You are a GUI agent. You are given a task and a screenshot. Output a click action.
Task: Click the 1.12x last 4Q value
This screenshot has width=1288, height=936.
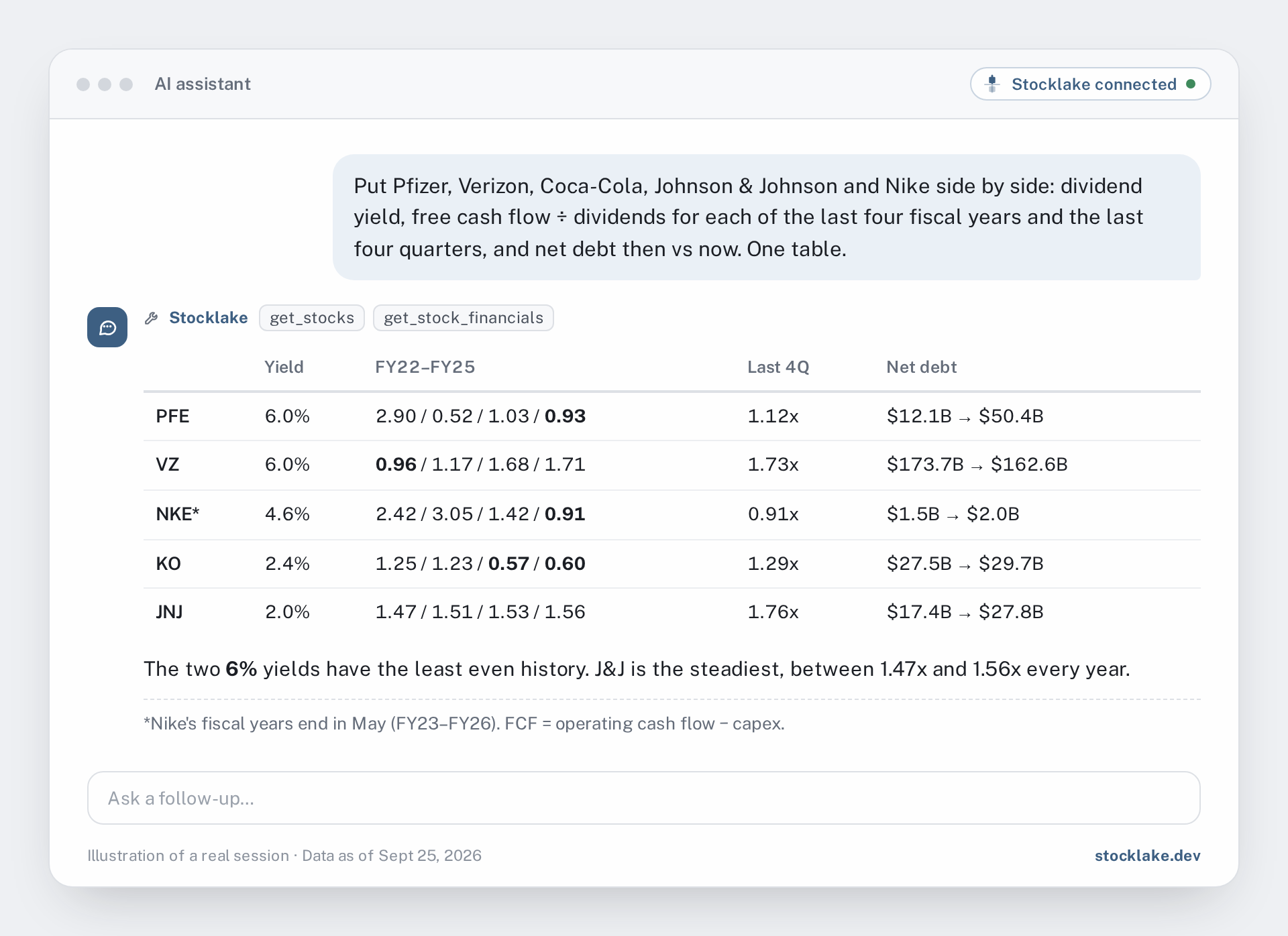(x=773, y=416)
